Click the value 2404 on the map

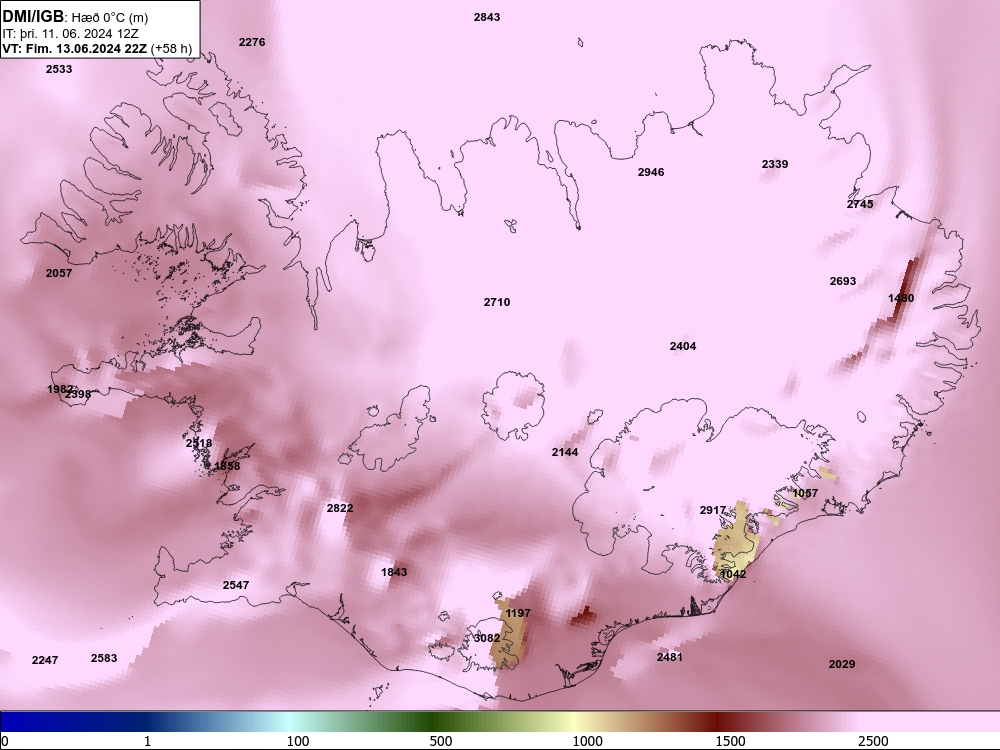[682, 346]
